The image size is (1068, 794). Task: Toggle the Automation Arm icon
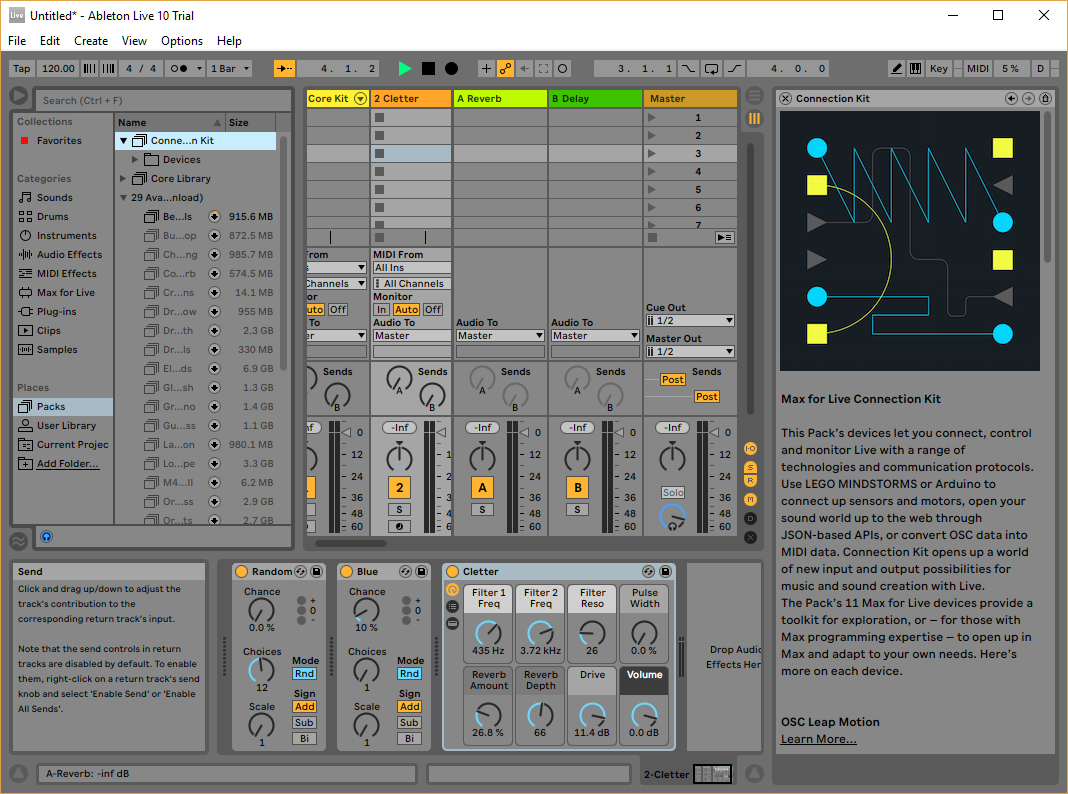coord(505,68)
